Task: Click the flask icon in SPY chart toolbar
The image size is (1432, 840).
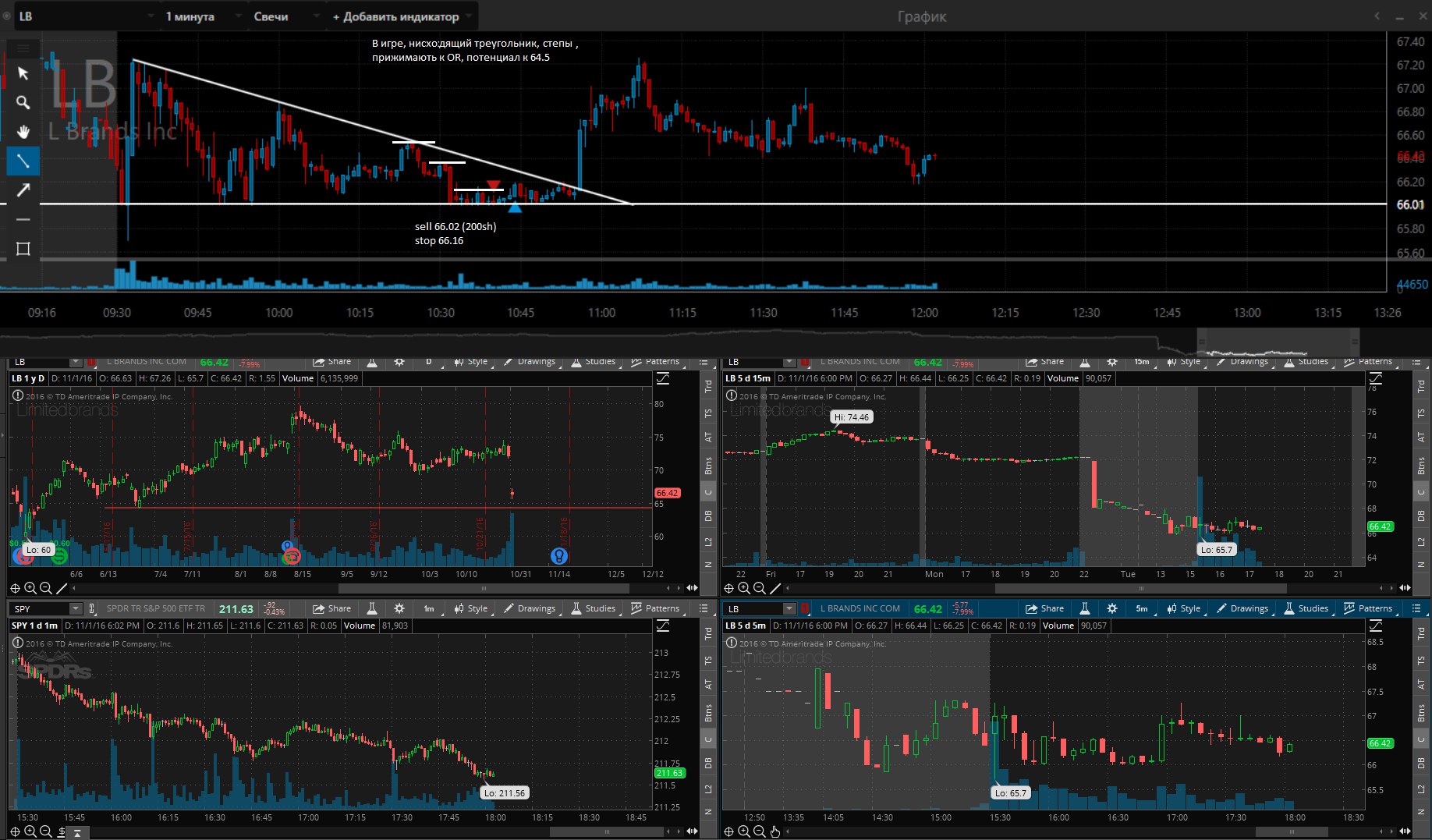Action: (x=372, y=608)
